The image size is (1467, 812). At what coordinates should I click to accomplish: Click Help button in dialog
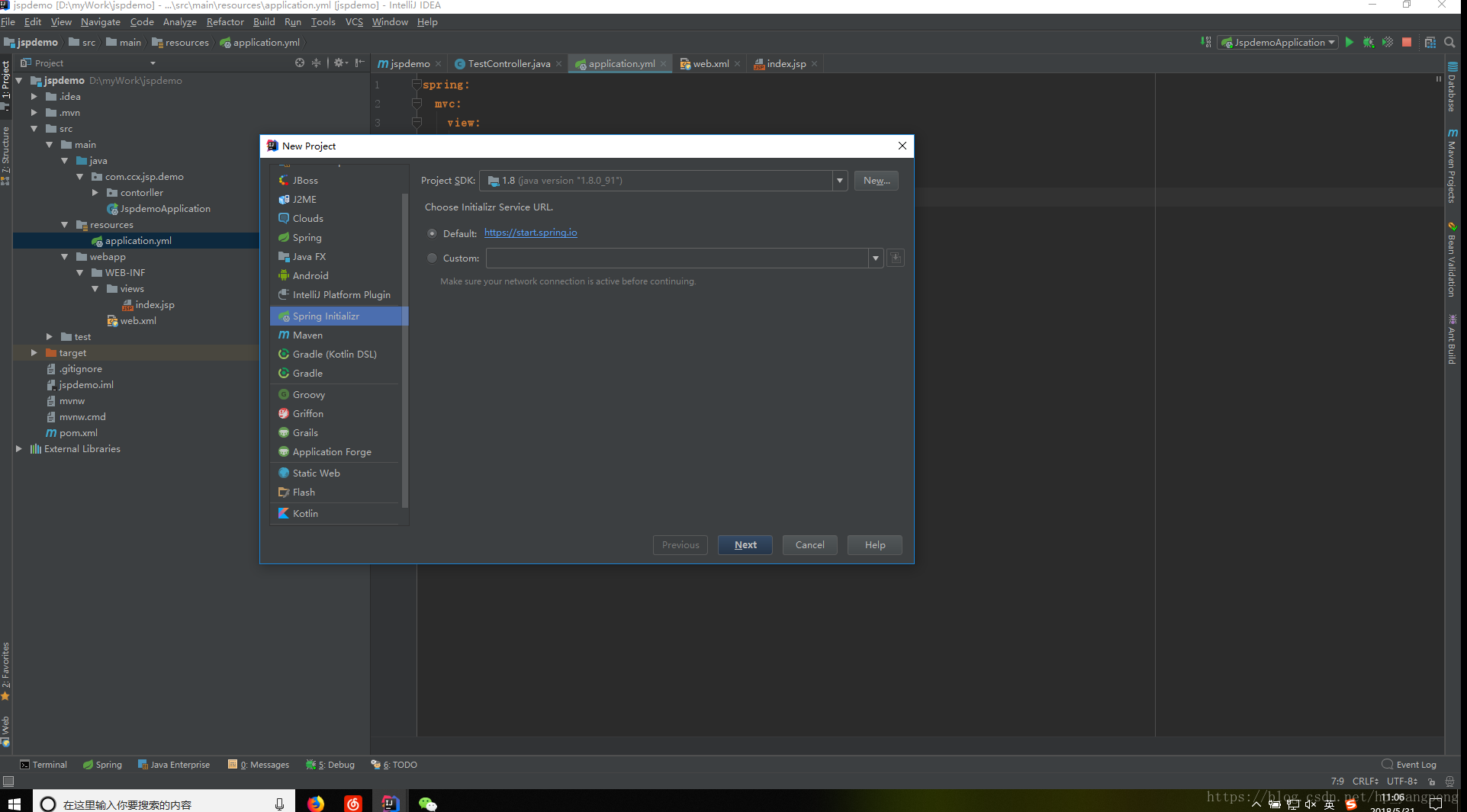[x=875, y=545]
